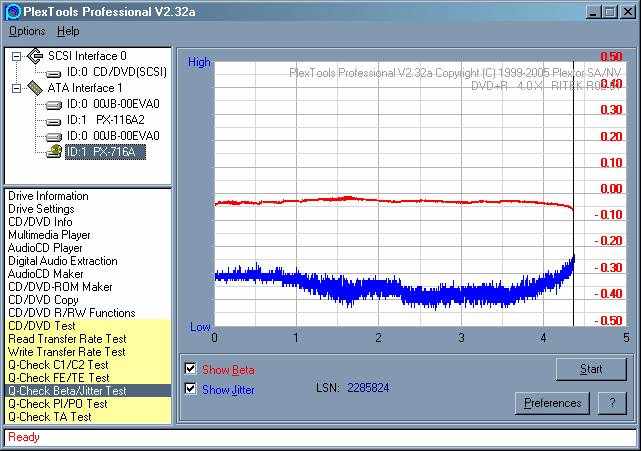The image size is (641, 451).
Task: Open Read Transfer Rate Test
Action: point(67,339)
